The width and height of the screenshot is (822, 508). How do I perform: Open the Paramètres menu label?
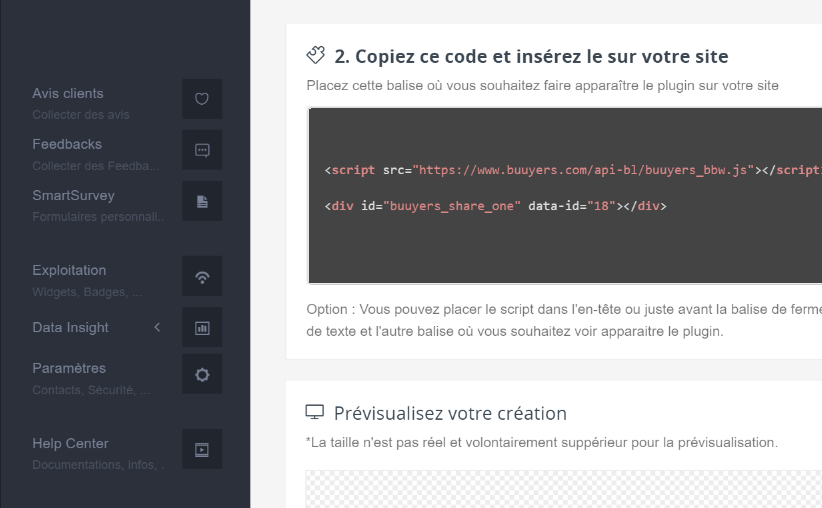click(x=69, y=368)
